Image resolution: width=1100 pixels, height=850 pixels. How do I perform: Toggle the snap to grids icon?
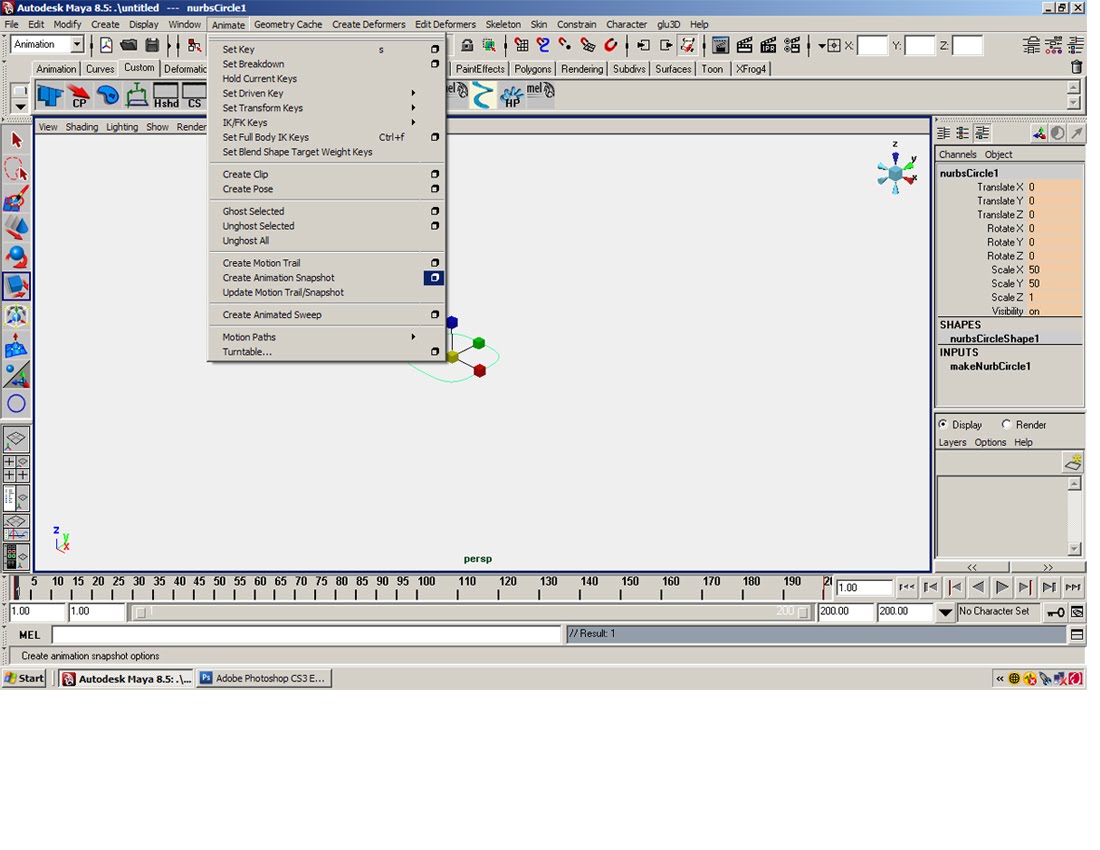[521, 46]
